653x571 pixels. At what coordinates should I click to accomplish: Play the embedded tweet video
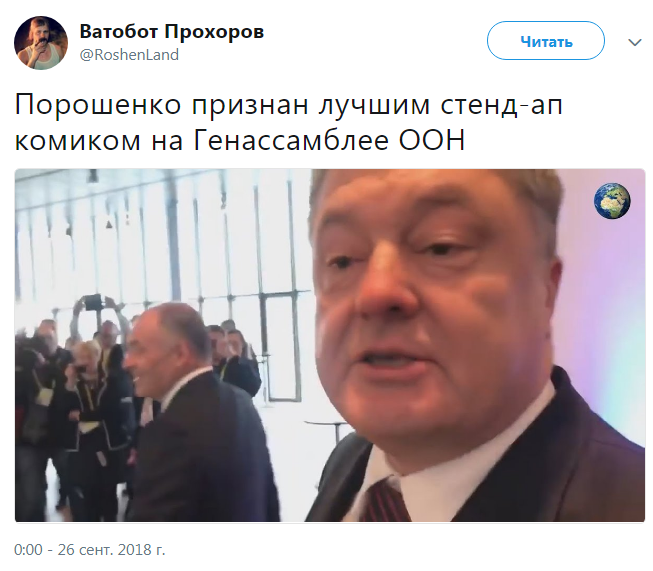click(330, 345)
